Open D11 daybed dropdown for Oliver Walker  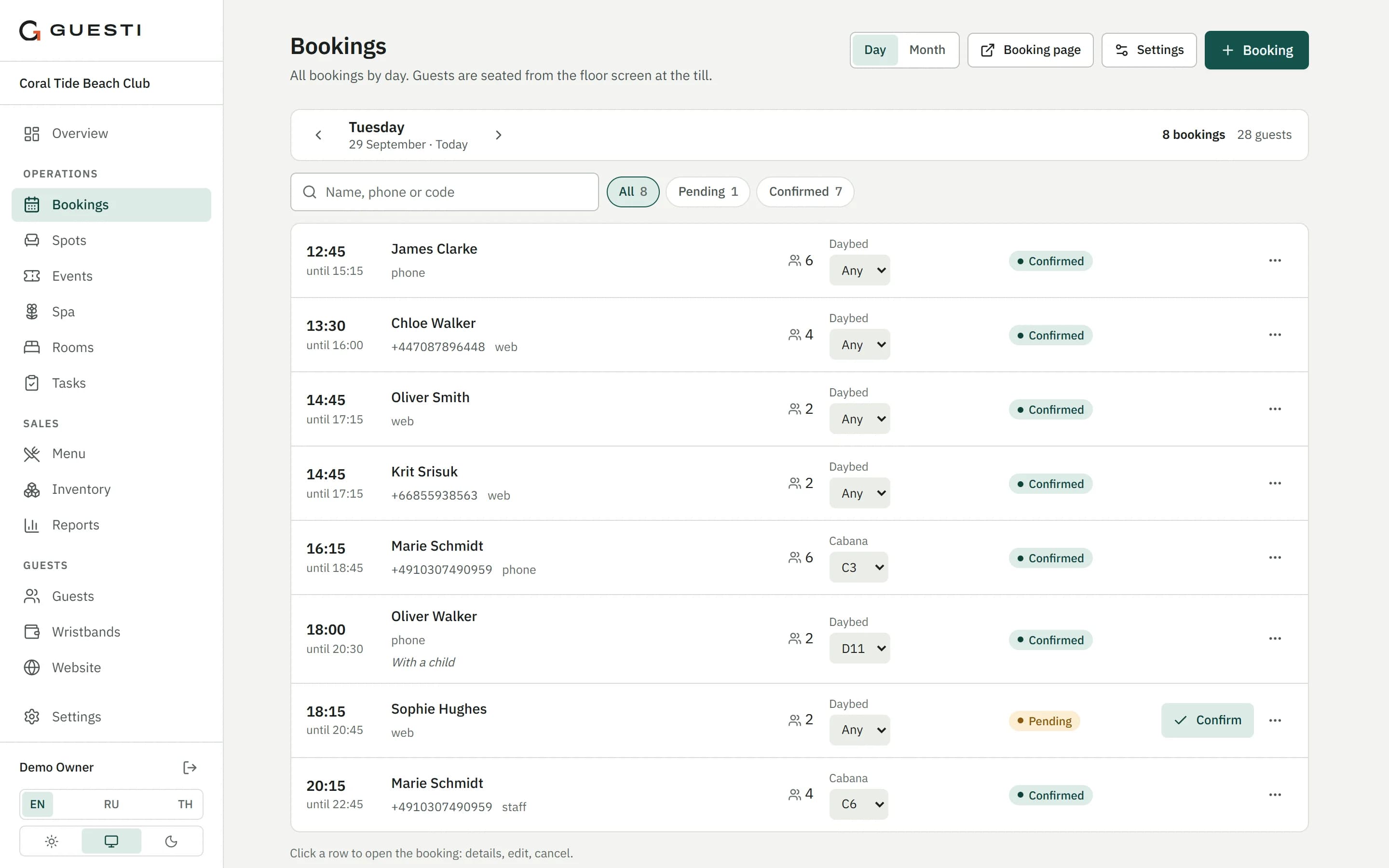859,648
